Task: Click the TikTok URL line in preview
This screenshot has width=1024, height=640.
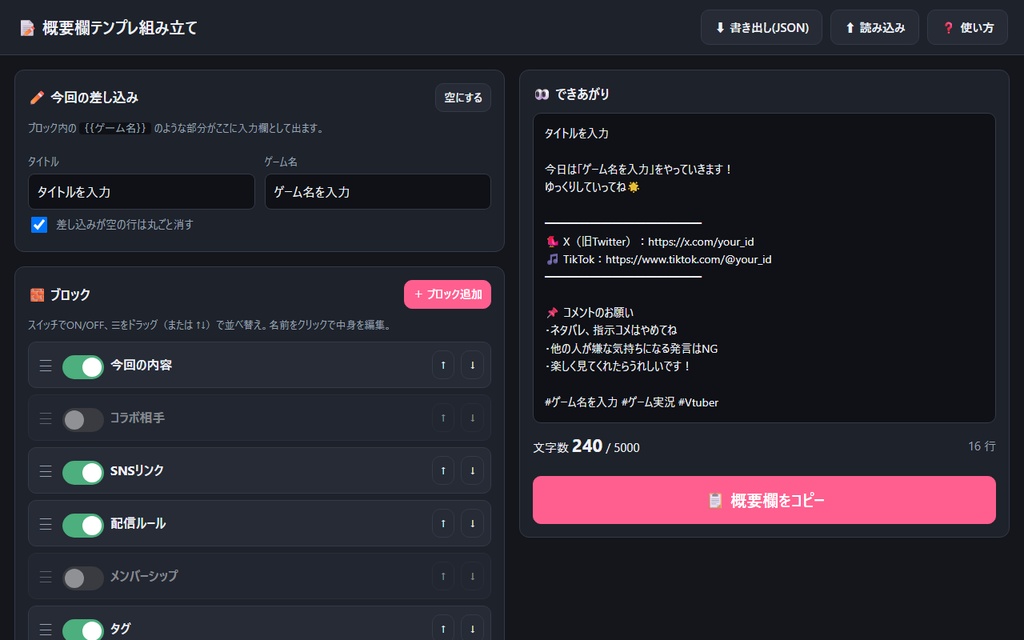Action: (658, 259)
